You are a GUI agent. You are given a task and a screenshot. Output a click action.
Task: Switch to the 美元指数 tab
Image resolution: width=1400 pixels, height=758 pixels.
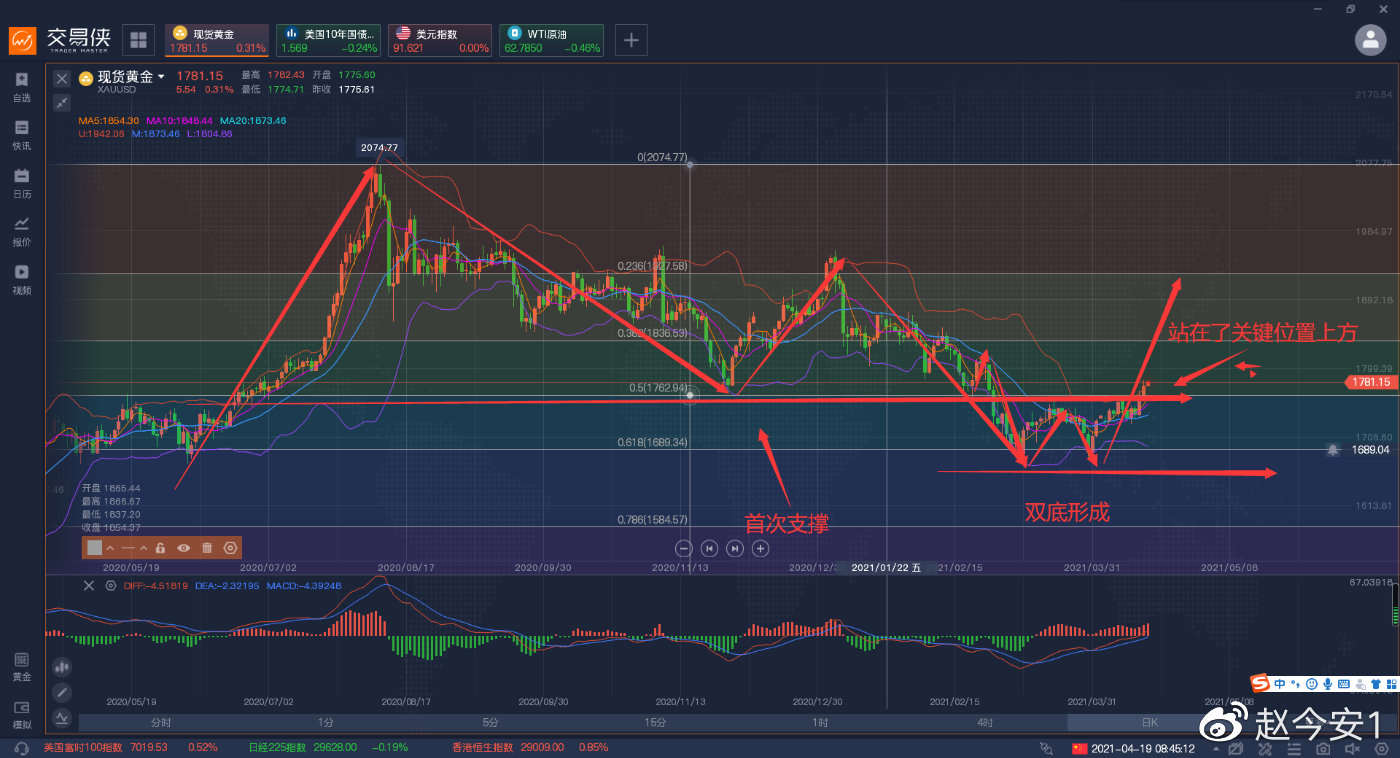(439, 40)
